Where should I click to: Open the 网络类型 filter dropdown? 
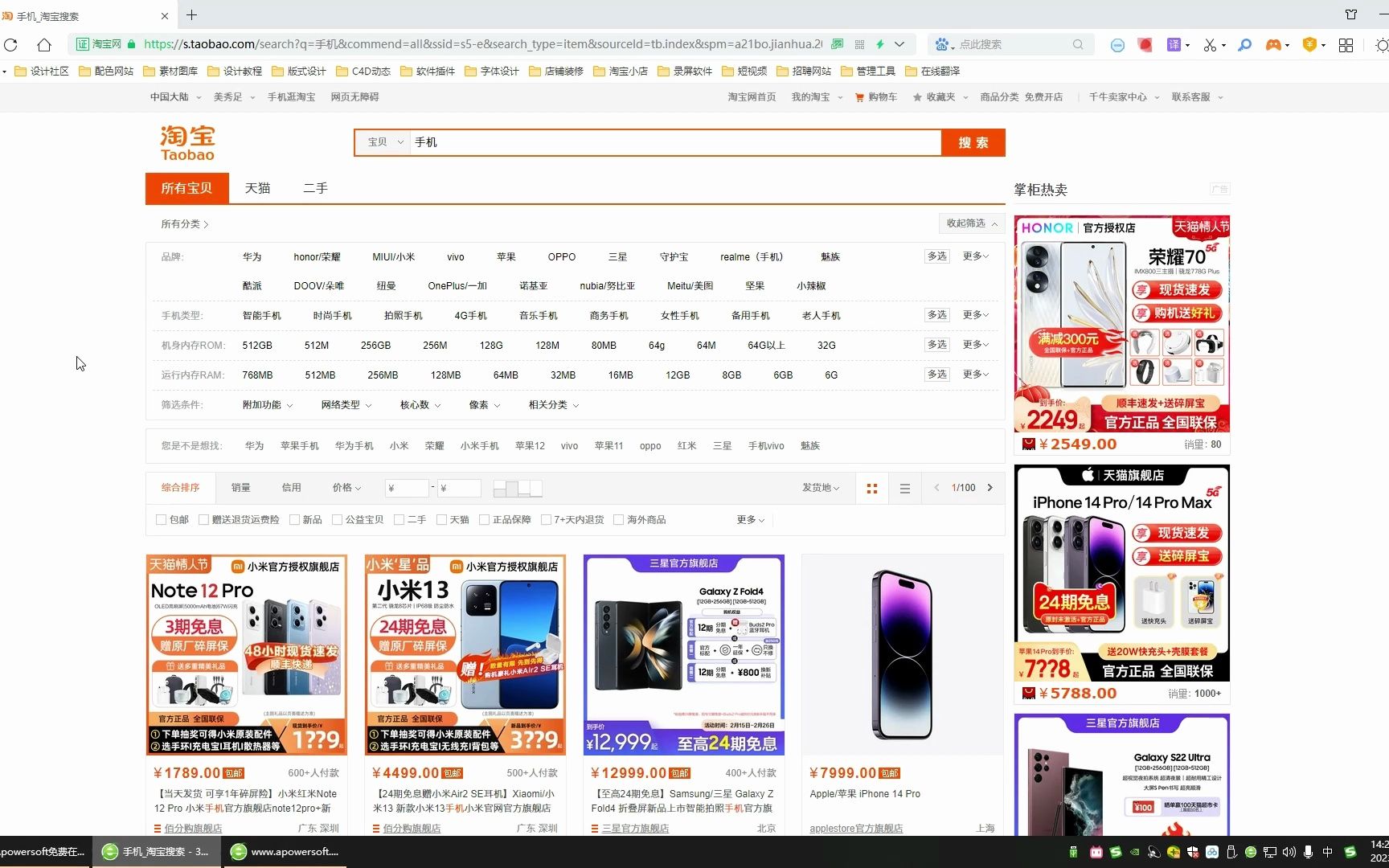coord(346,405)
